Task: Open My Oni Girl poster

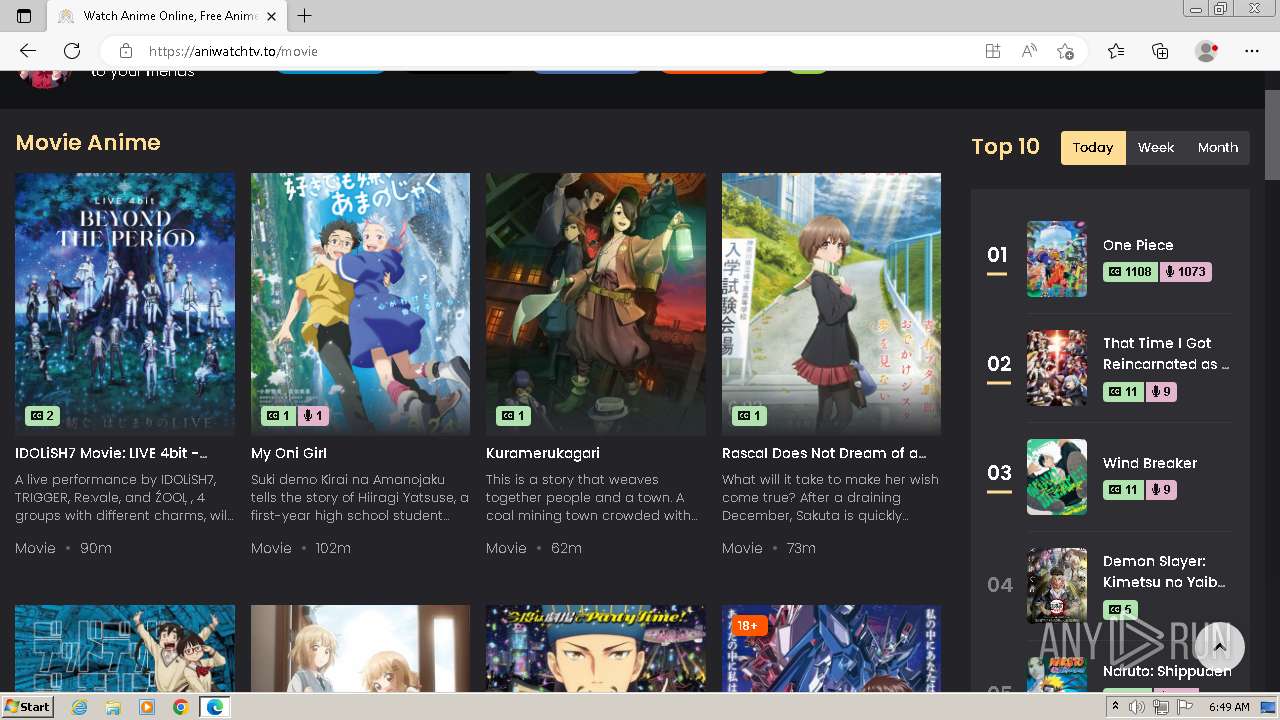Action: [x=360, y=304]
